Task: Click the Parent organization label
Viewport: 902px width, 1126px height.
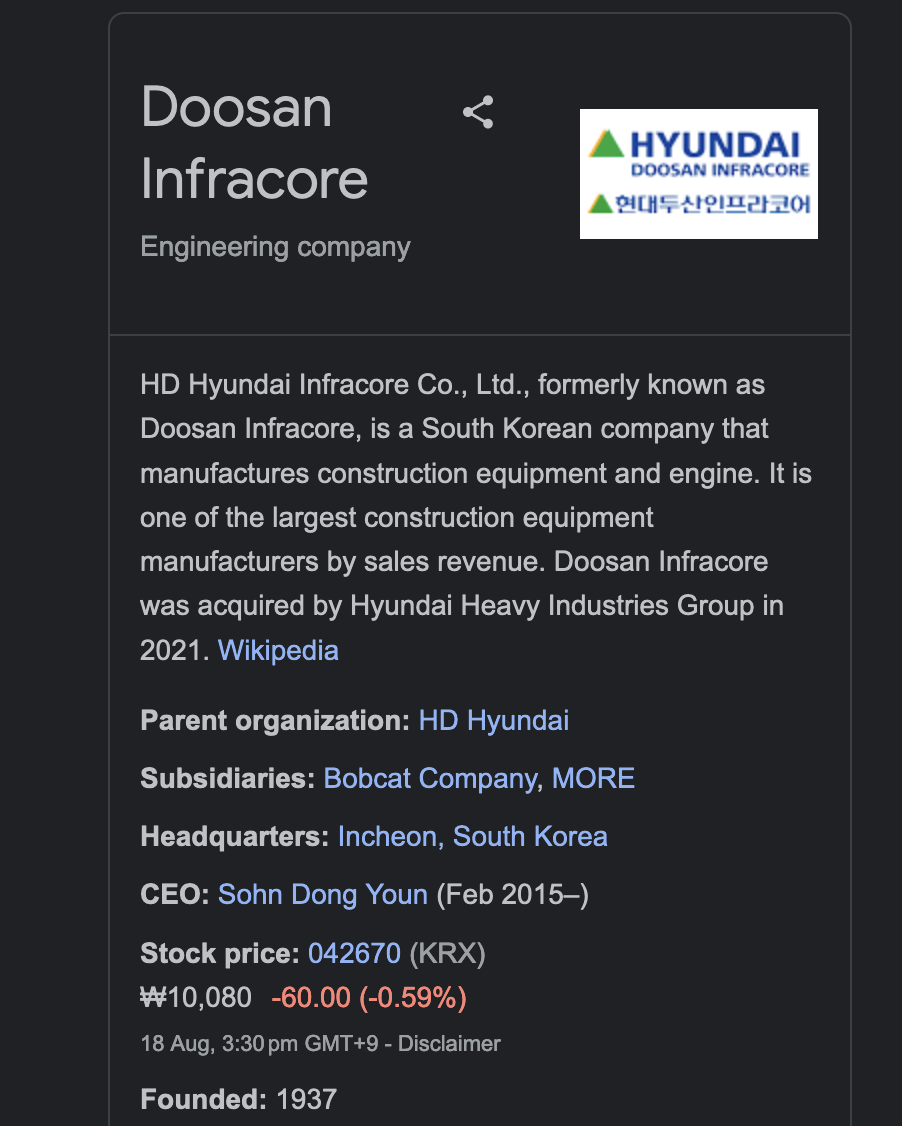Action: 275,720
